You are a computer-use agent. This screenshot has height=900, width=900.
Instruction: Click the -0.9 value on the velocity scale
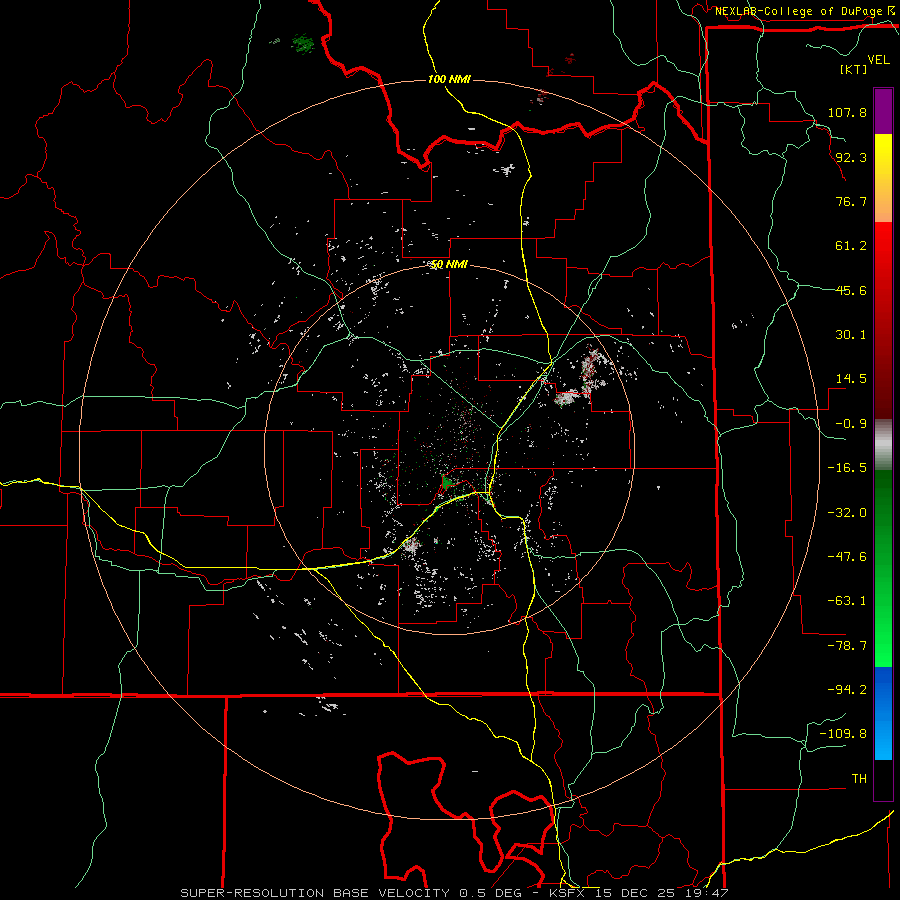[851, 424]
